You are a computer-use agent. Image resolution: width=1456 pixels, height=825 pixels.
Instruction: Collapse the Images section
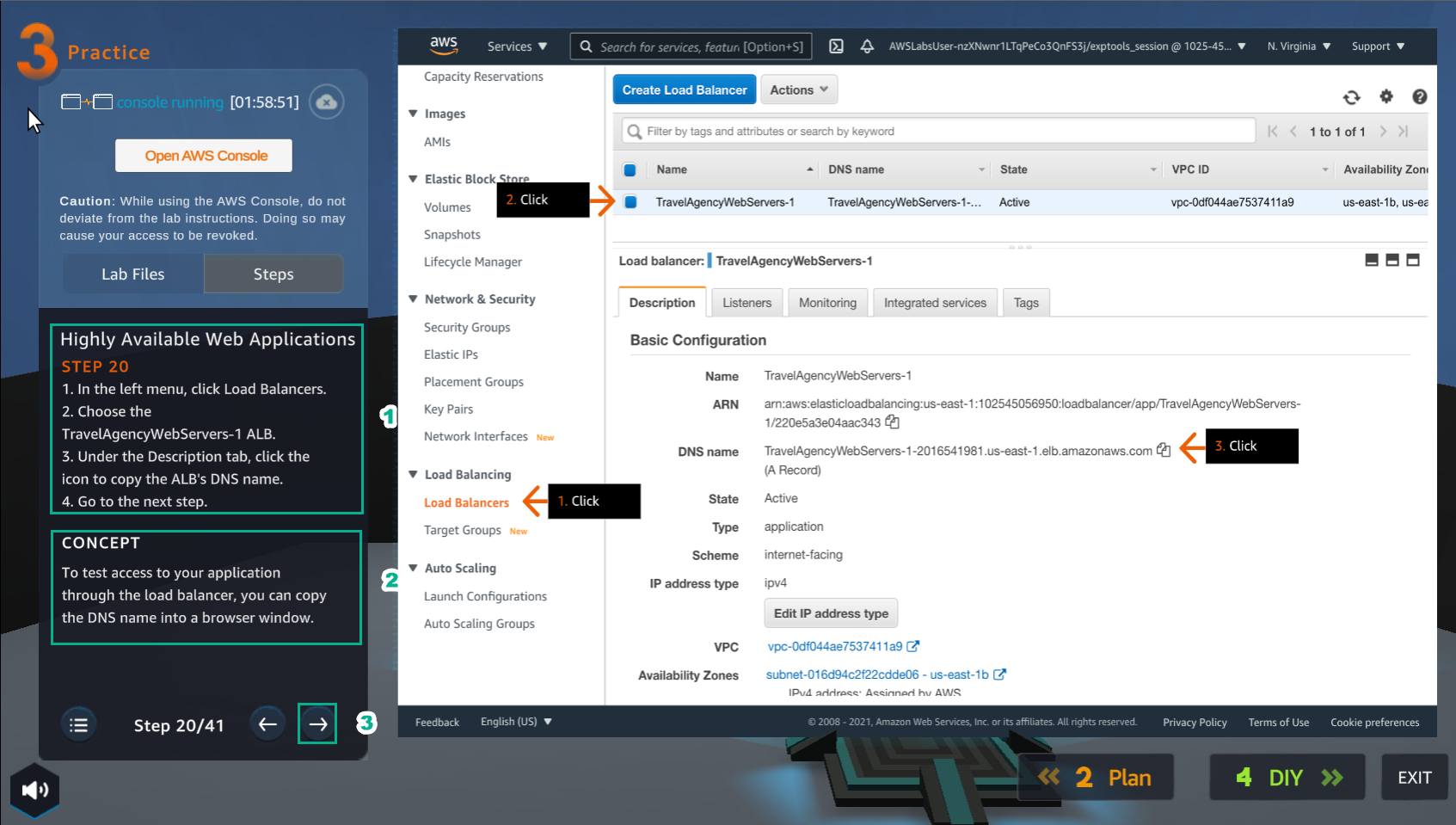coord(414,114)
